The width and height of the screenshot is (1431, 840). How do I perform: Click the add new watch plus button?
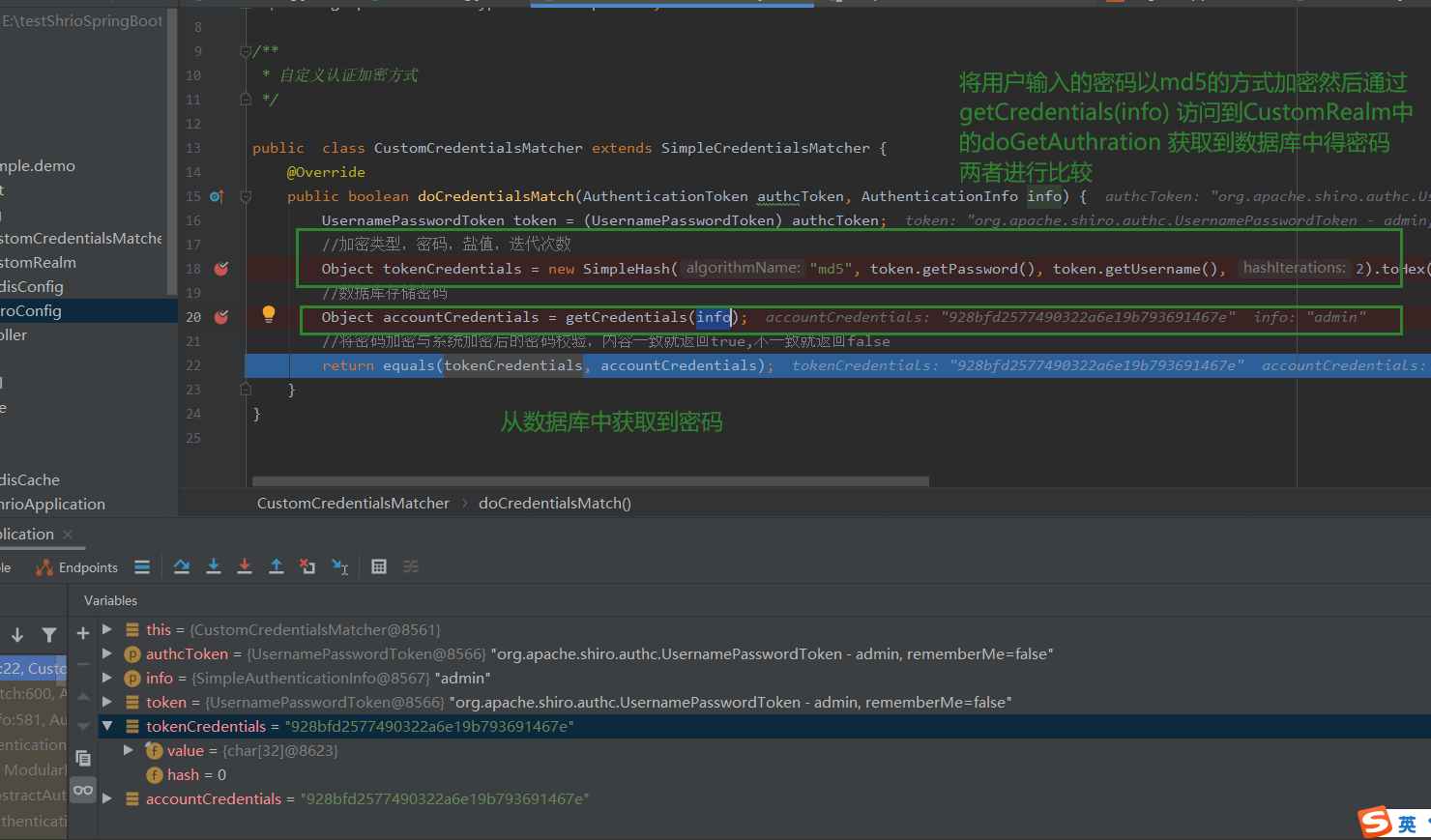[83, 633]
